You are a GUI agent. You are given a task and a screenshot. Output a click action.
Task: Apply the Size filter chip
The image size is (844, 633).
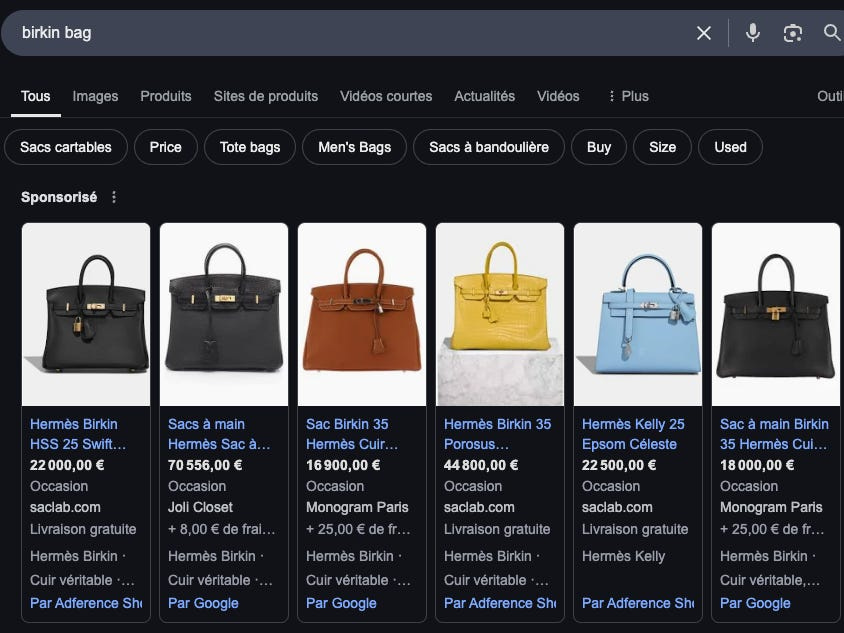pyautogui.click(x=663, y=147)
